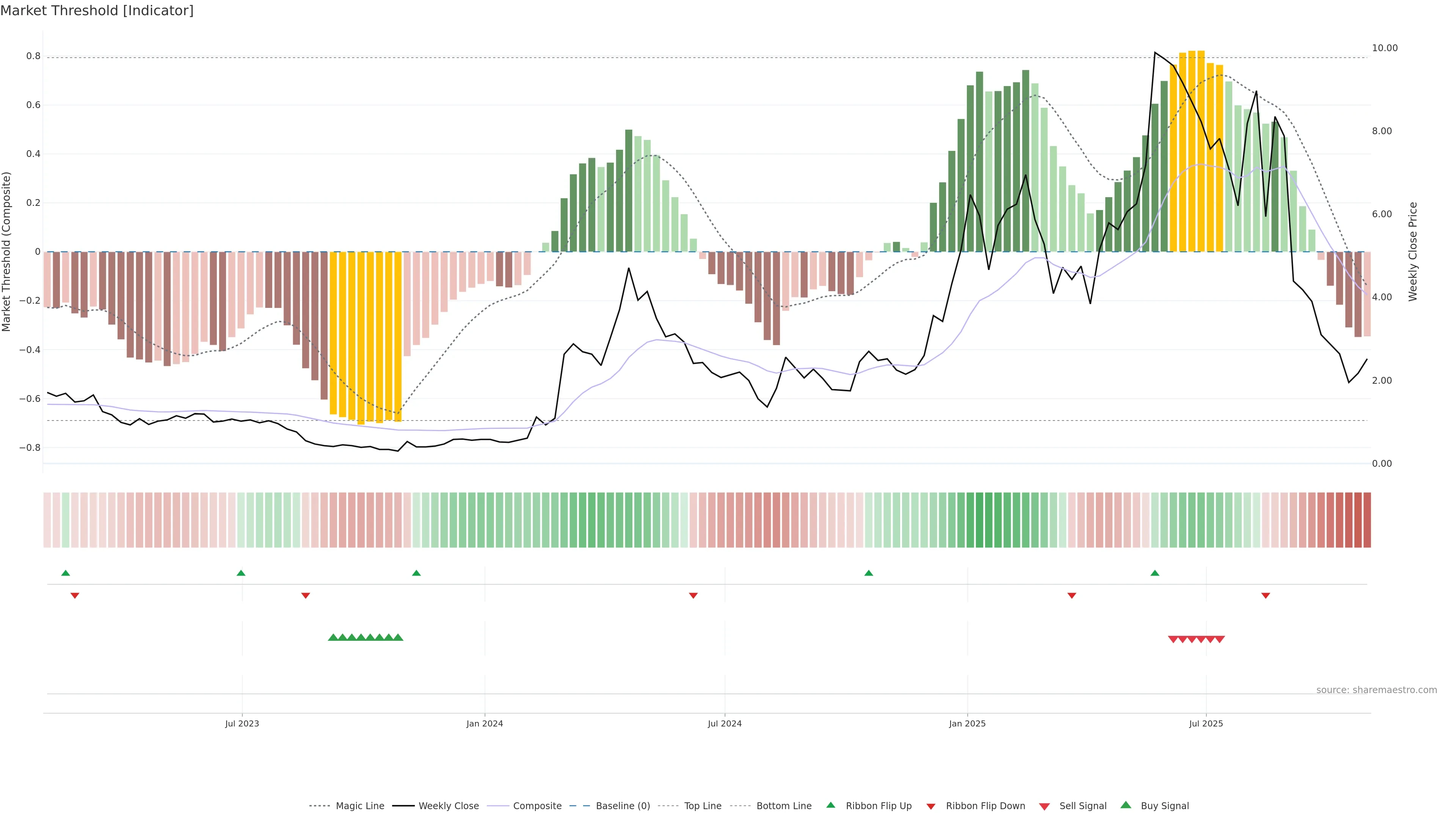Image resolution: width=1456 pixels, height=819 pixels.
Task: Click the leftmost red Ribbon Flip Down marker
Action: click(75, 595)
